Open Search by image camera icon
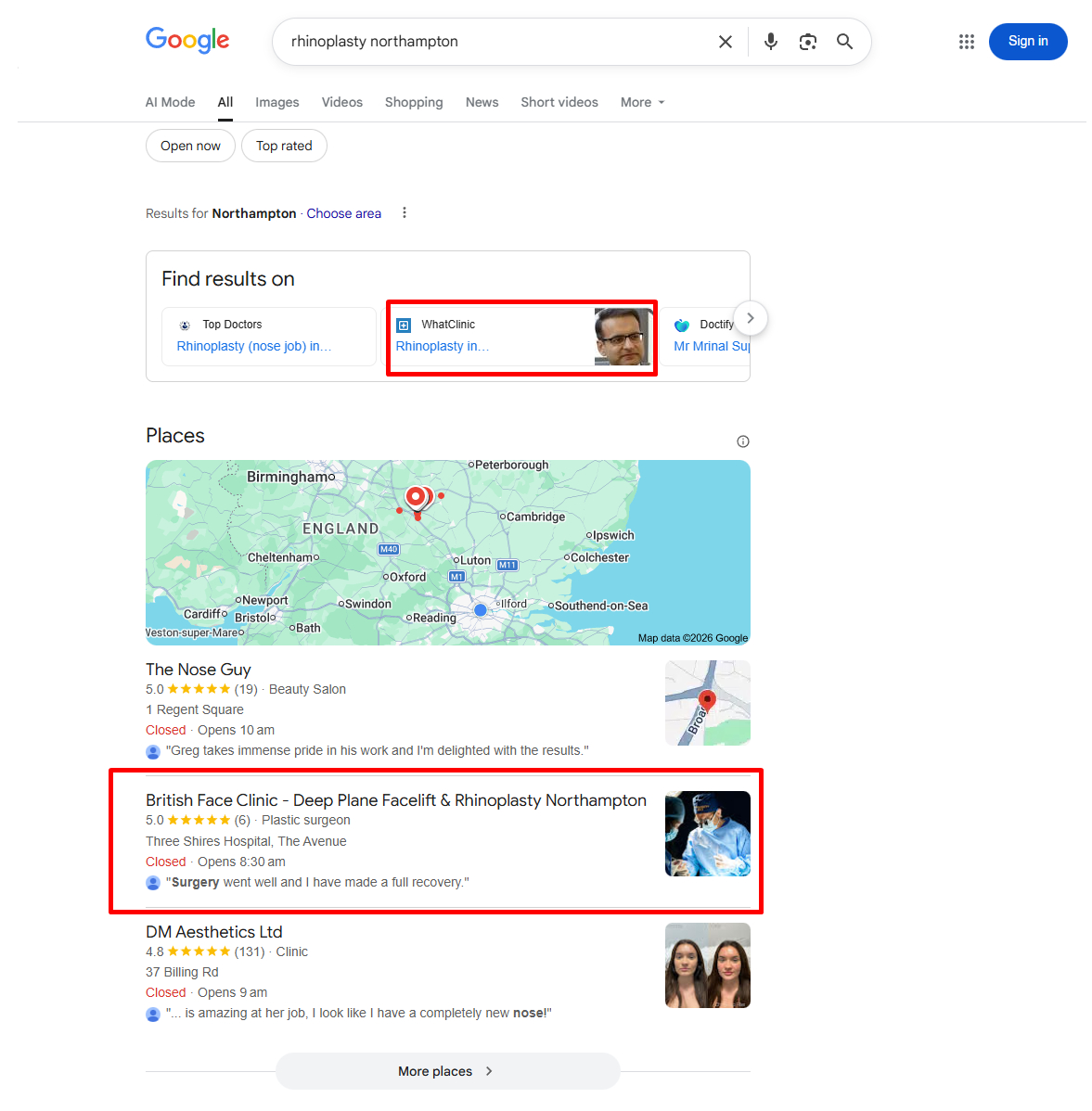Screen dimensions: 1092x1111 pyautogui.click(x=807, y=42)
